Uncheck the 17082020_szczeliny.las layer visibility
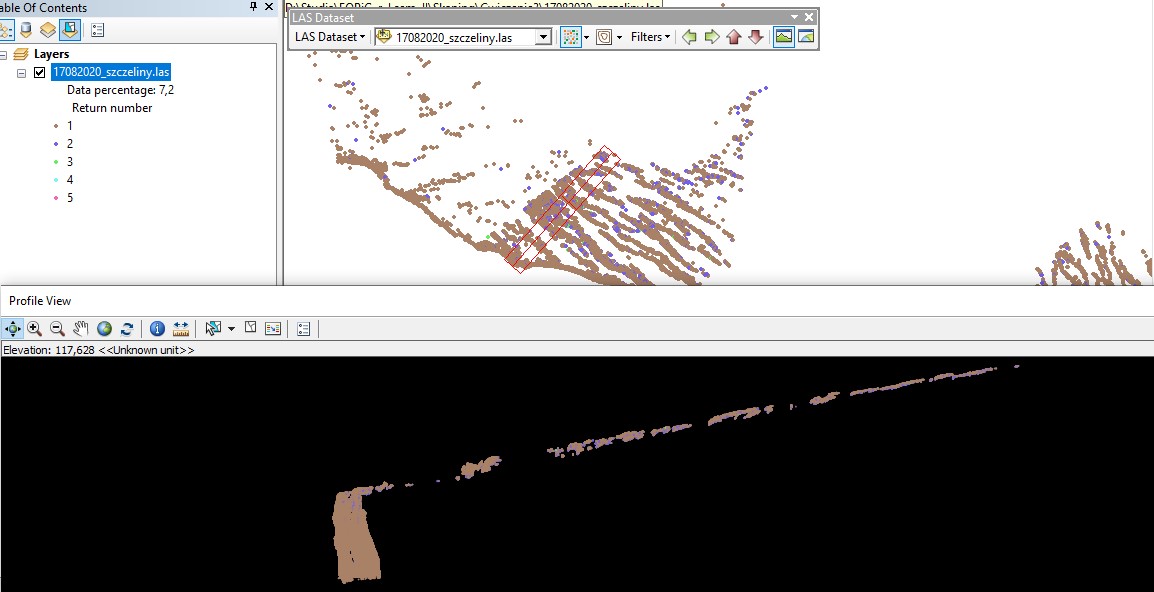This screenshot has height=592, width=1154. tap(40, 72)
